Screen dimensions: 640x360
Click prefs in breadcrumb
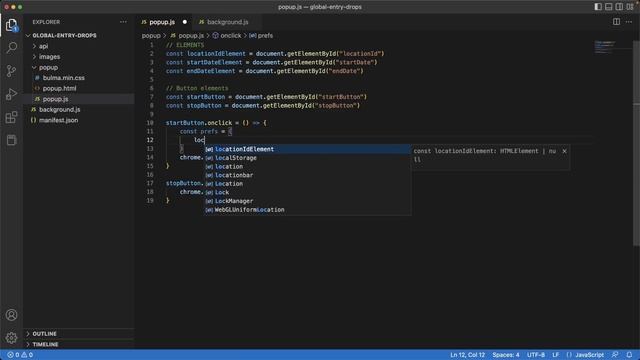coord(265,36)
